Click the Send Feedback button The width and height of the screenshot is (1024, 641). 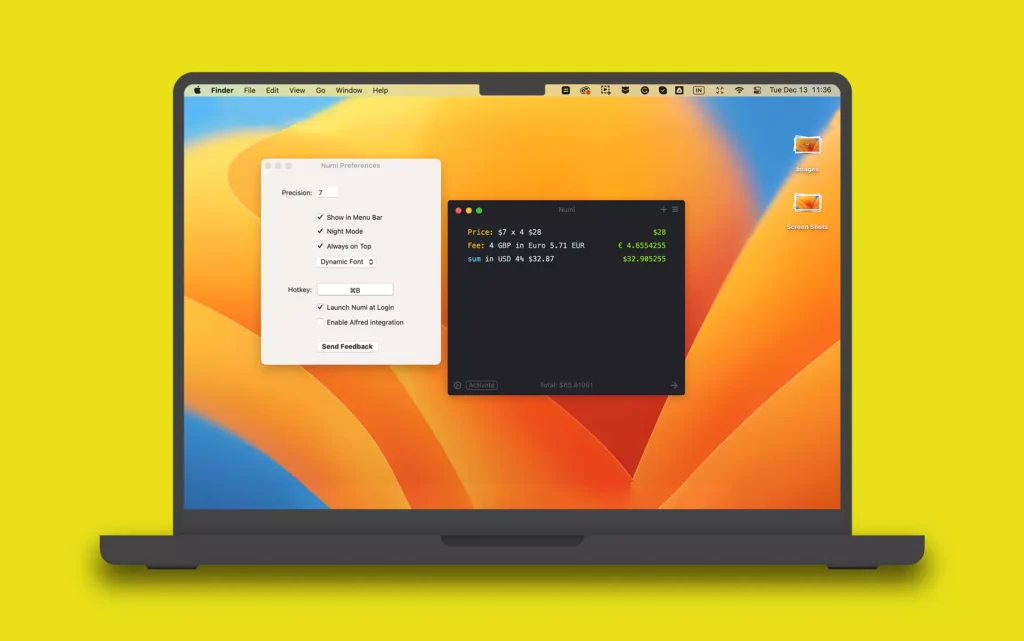(x=347, y=347)
